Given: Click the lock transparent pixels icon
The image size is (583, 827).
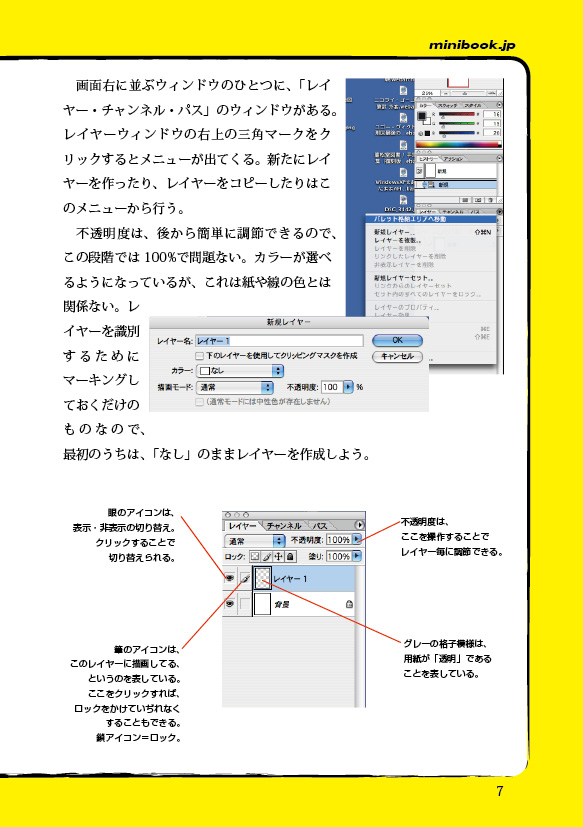Looking at the screenshot, I should click(x=255, y=556).
